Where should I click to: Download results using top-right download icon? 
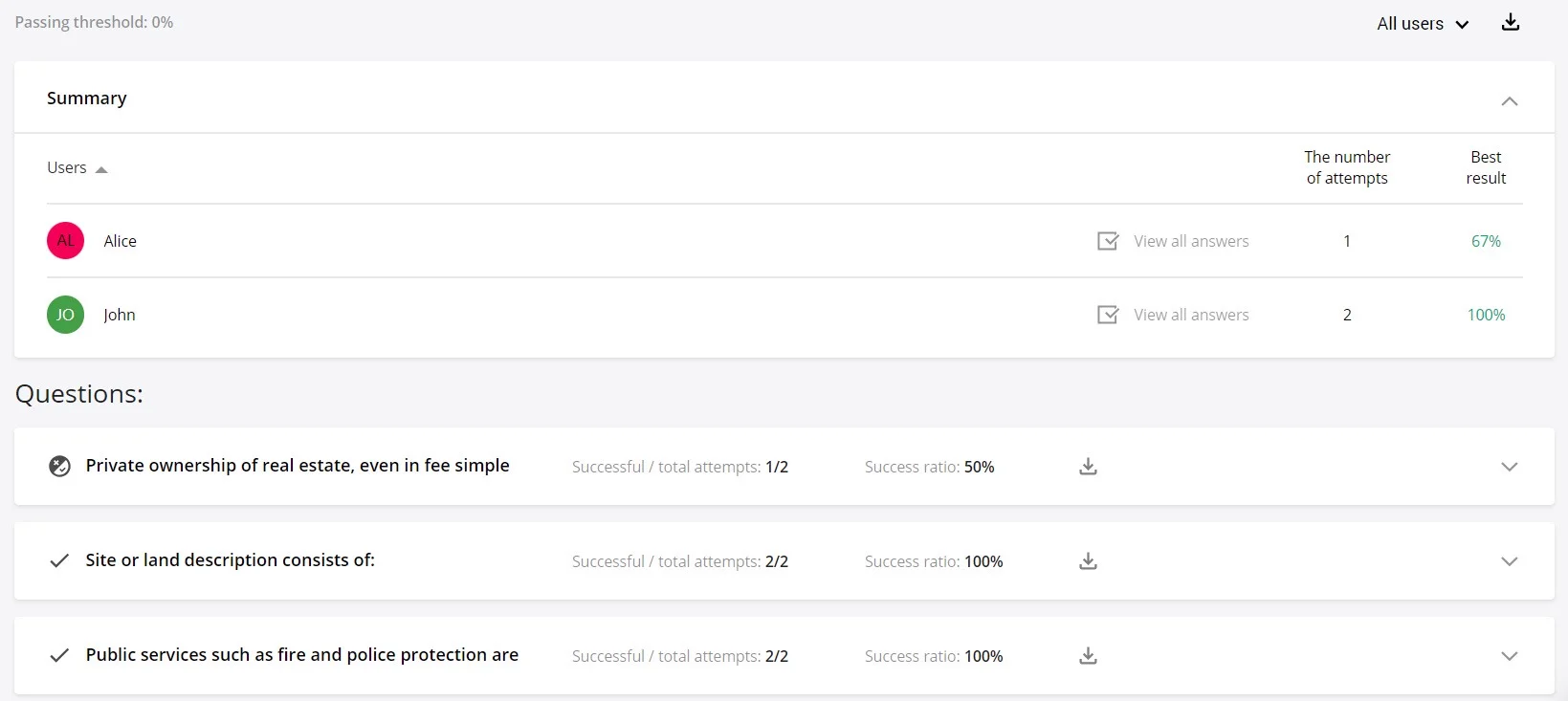click(x=1511, y=22)
